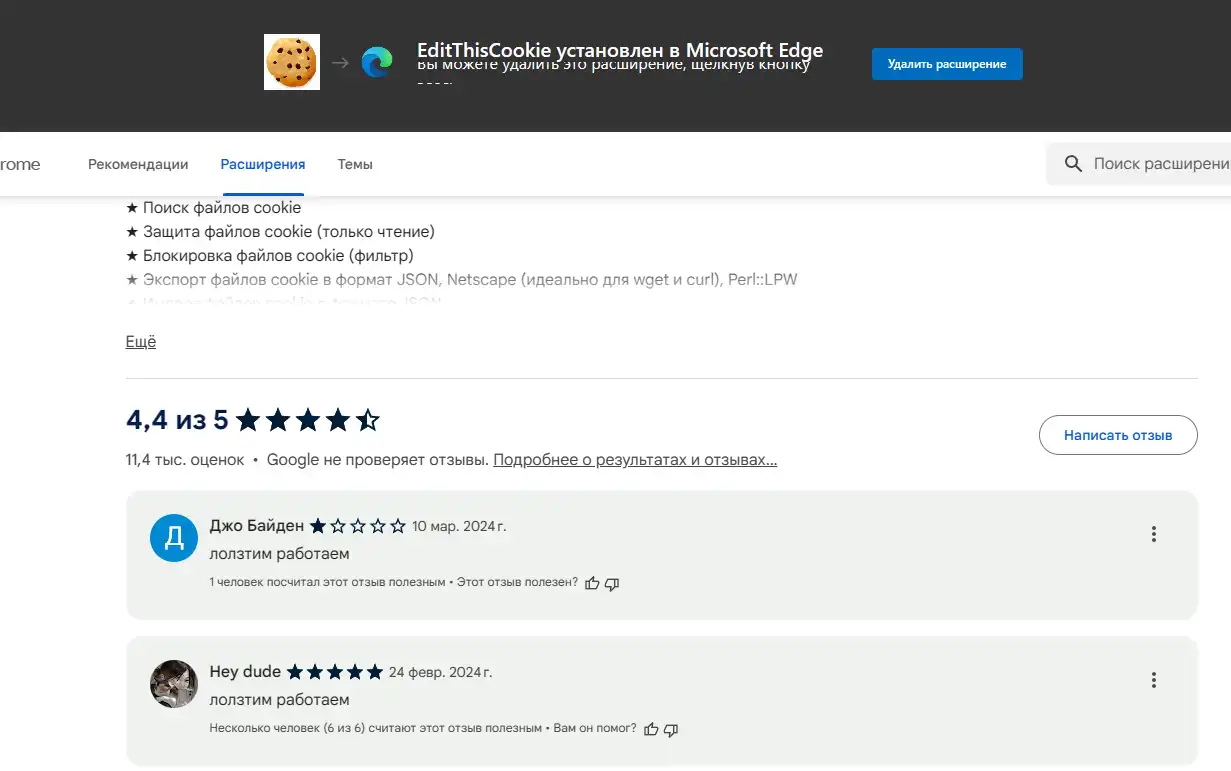Click 'лолтим работаем' text in Джо Байден's review
This screenshot has height=771, width=1231.
280,554
